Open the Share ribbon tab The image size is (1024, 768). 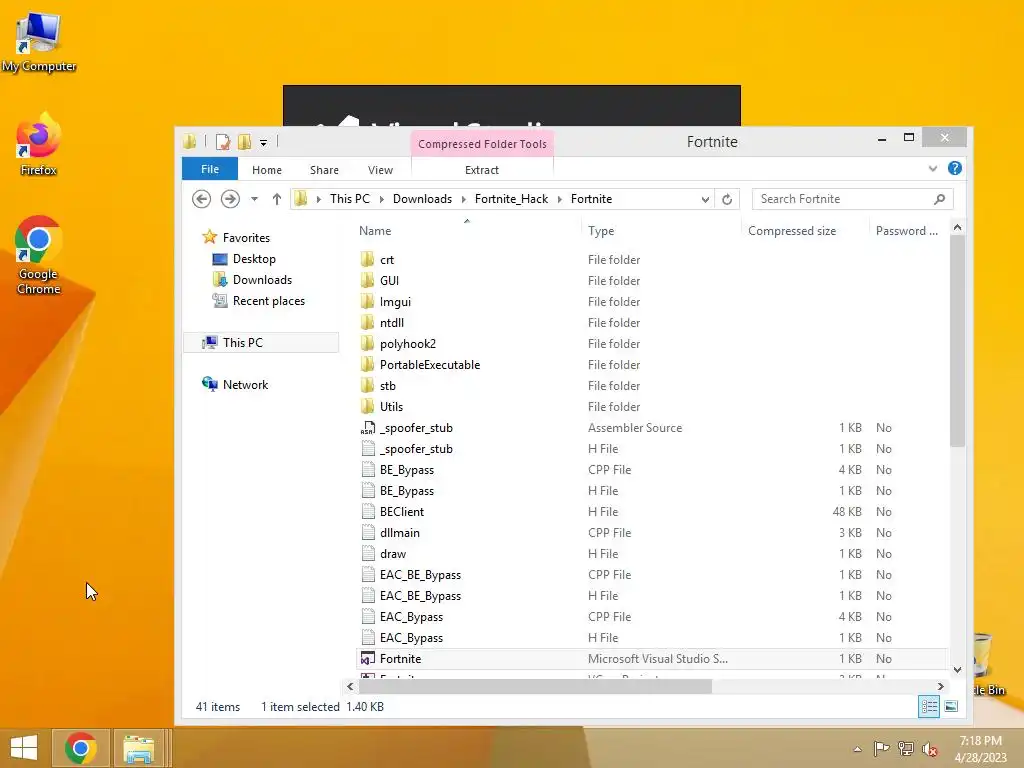pyautogui.click(x=324, y=170)
